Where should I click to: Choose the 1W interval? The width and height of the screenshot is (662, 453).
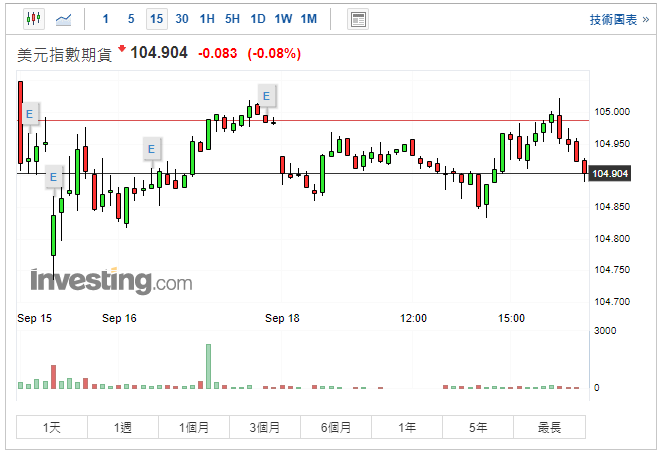(x=283, y=19)
